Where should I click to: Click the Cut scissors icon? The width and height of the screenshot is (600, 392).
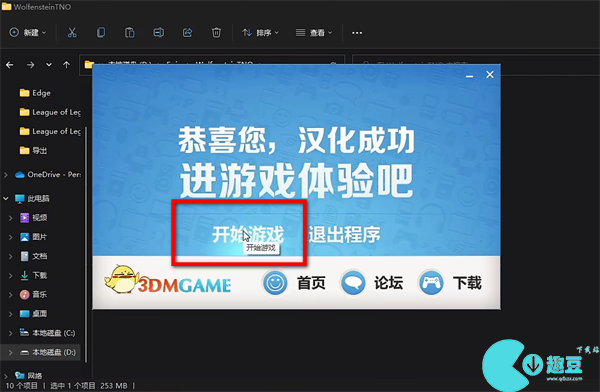pyautogui.click(x=72, y=33)
